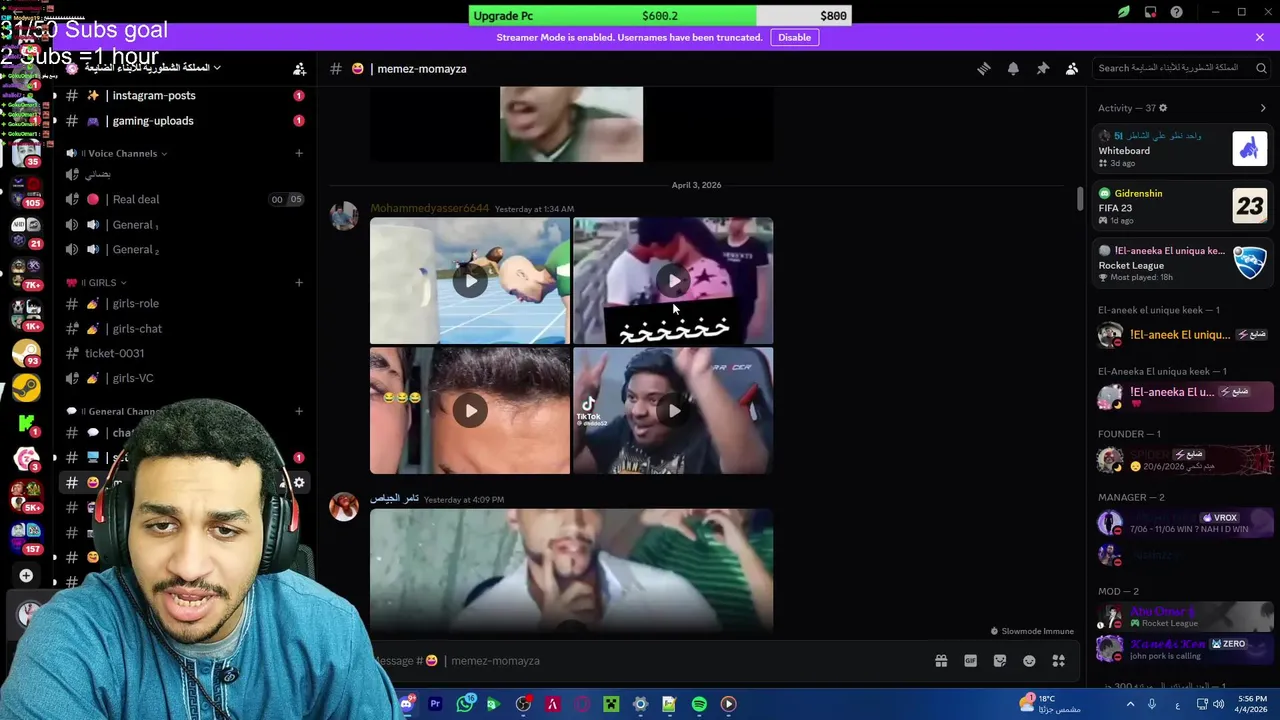Select the Steam server icon with badge 93
The image size is (1280, 720).
pyautogui.click(x=26, y=353)
